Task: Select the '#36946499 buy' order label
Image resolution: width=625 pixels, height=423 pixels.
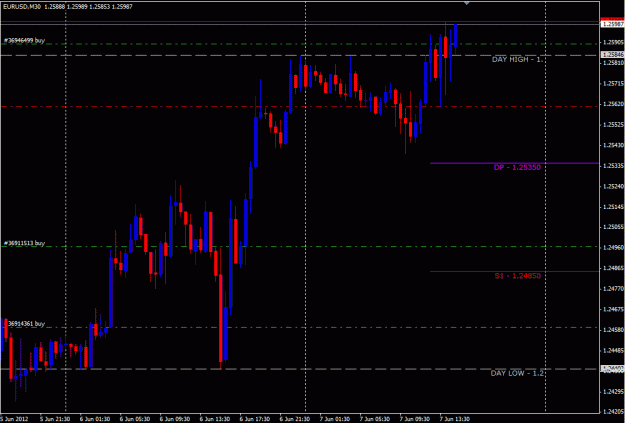Action: click(x=24, y=40)
